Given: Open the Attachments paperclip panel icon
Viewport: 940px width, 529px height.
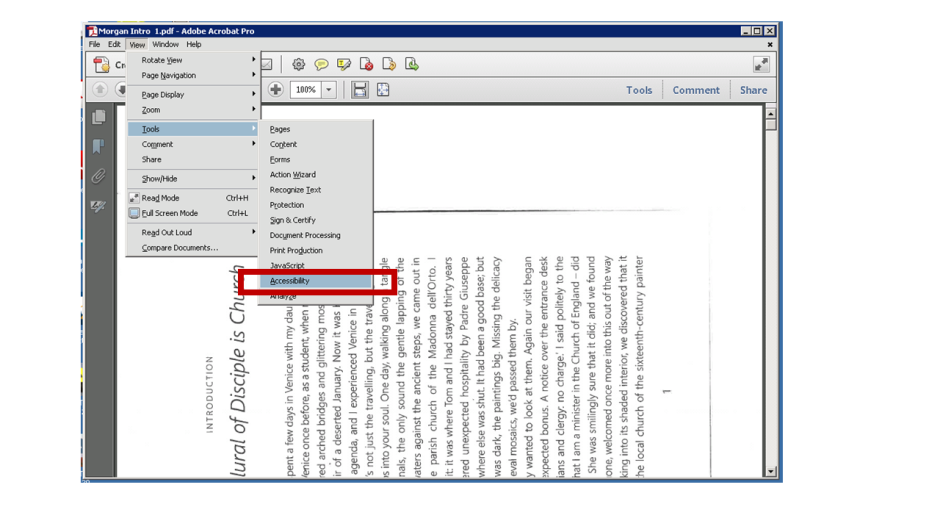Looking at the screenshot, I should (x=99, y=176).
